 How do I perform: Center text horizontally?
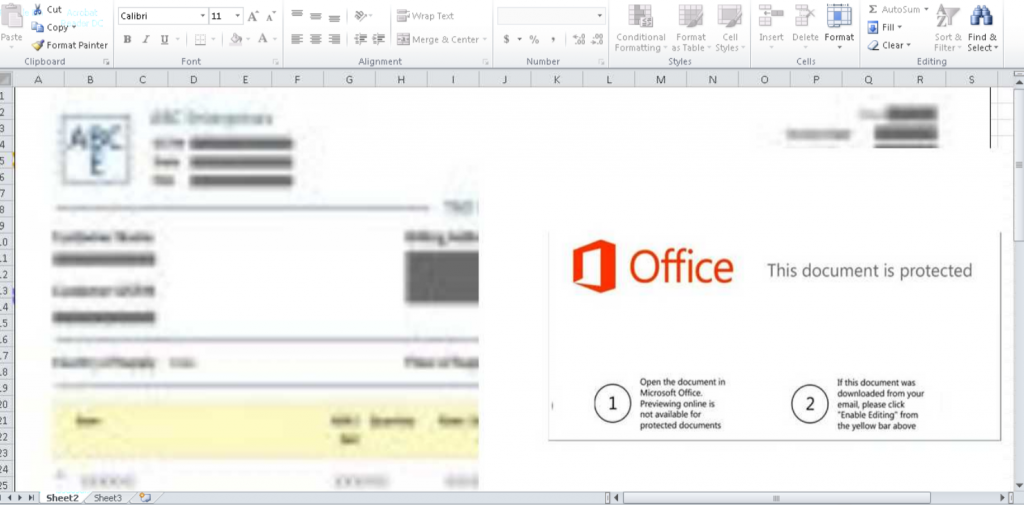[x=316, y=39]
